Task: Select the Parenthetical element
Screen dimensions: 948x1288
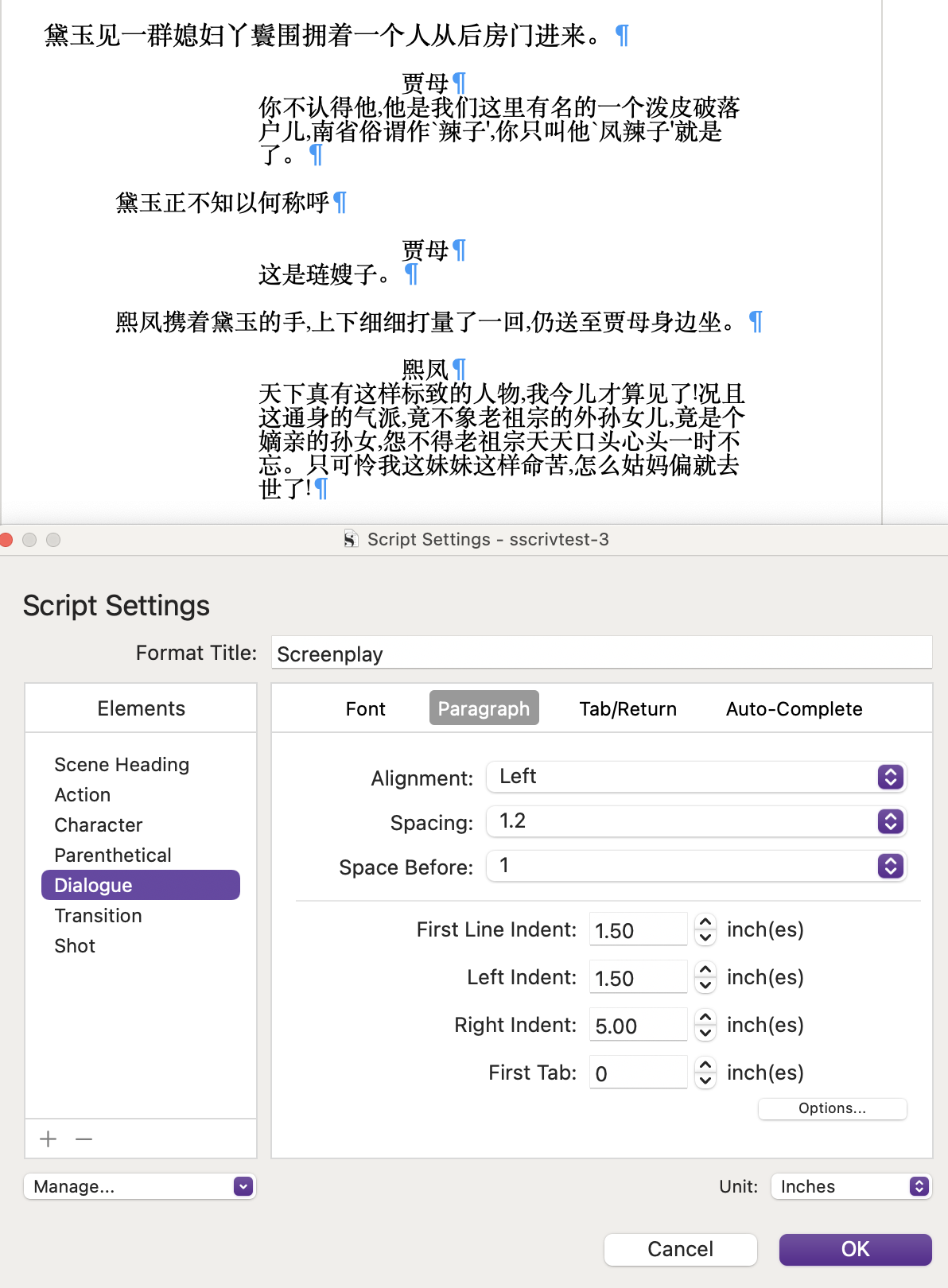Action: (113, 855)
